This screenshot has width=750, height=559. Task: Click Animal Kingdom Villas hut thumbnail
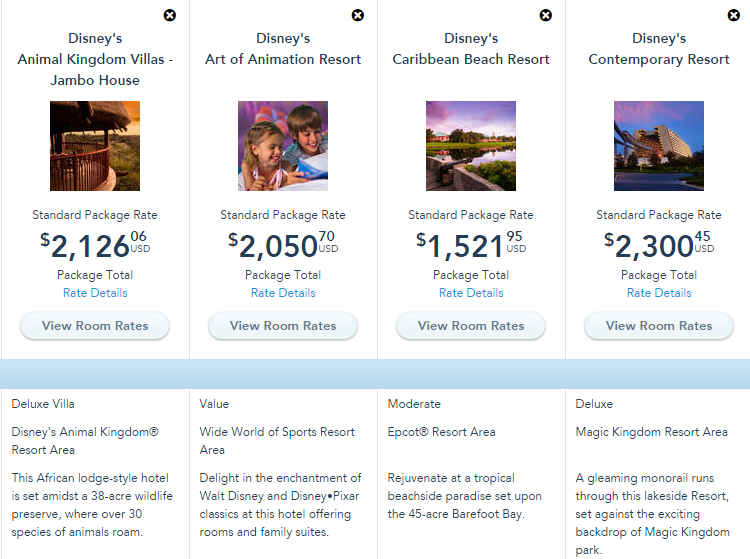point(95,146)
